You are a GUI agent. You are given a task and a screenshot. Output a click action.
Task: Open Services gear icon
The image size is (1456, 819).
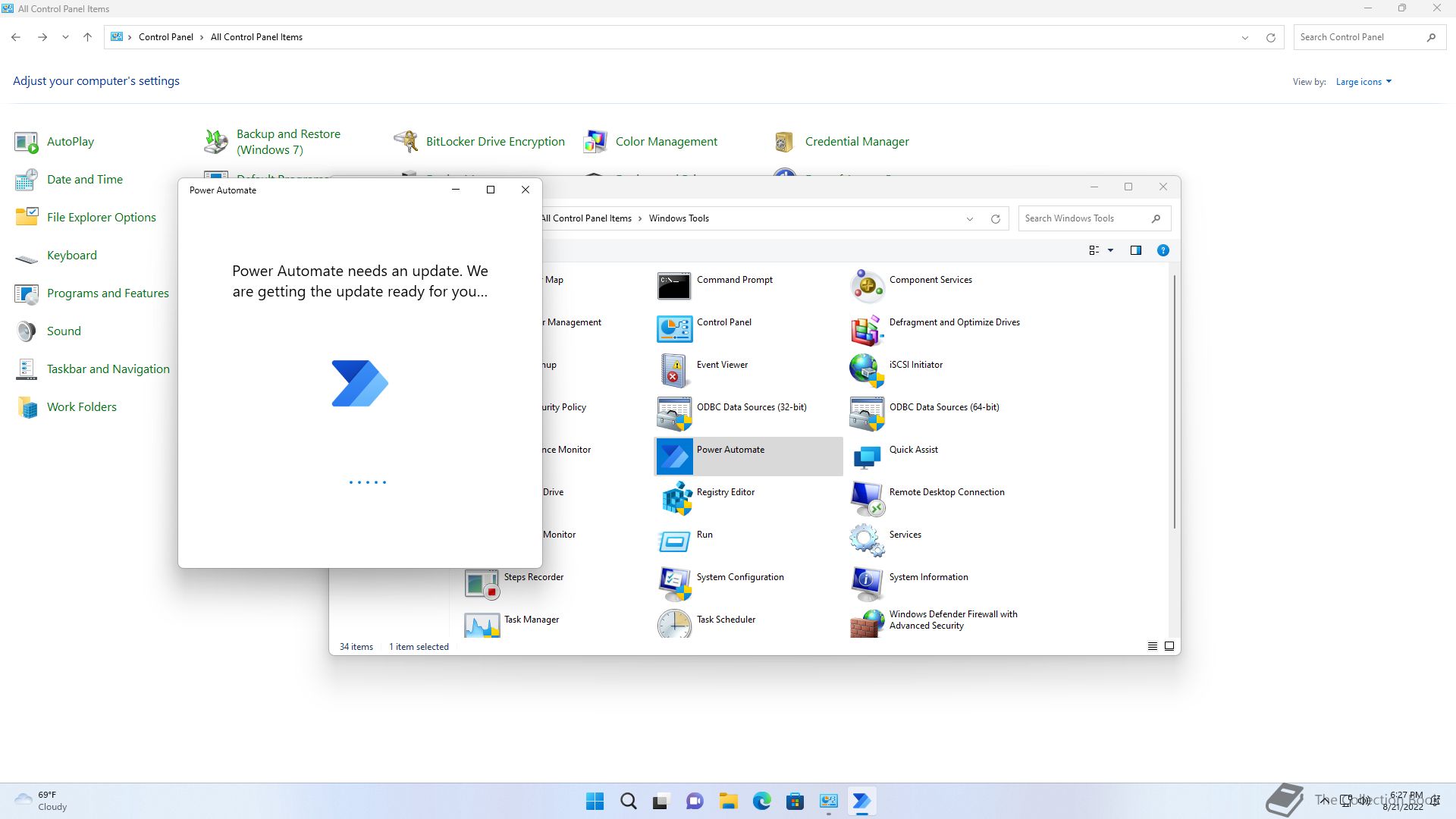867,541
